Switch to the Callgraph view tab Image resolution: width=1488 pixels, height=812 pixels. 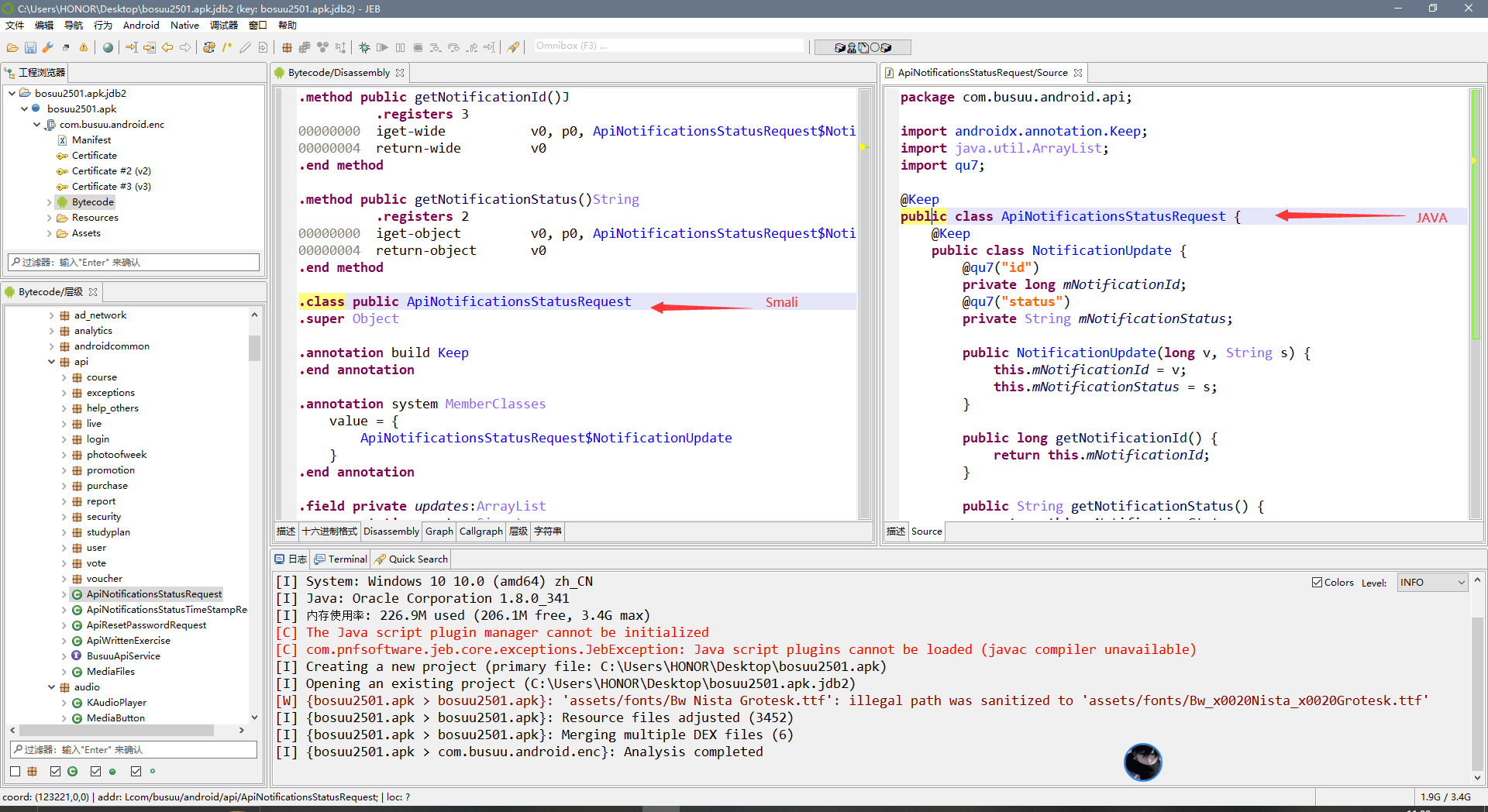point(481,532)
